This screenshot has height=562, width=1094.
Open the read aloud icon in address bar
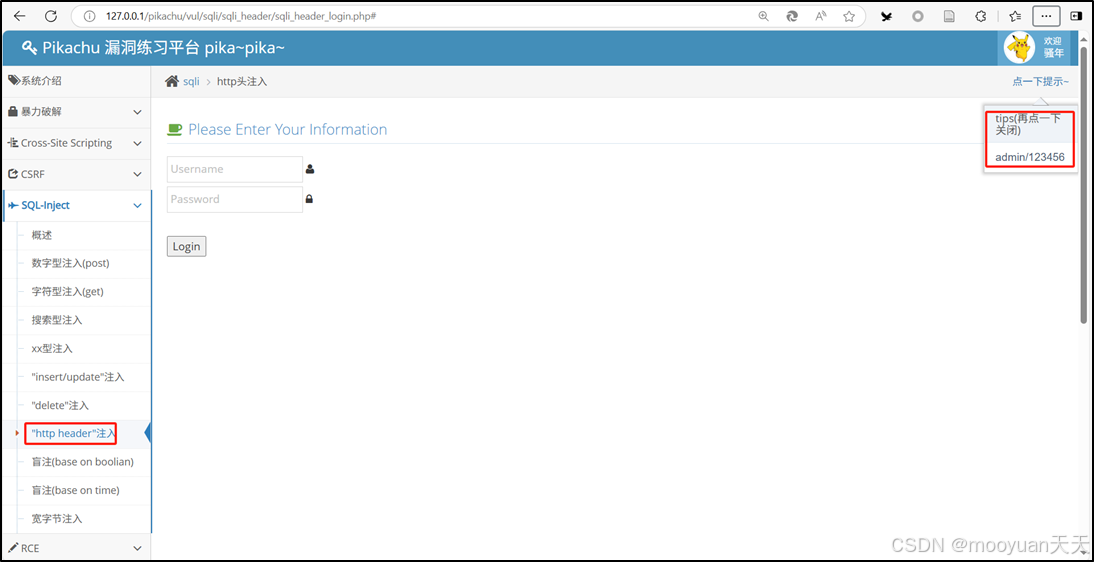pos(821,15)
